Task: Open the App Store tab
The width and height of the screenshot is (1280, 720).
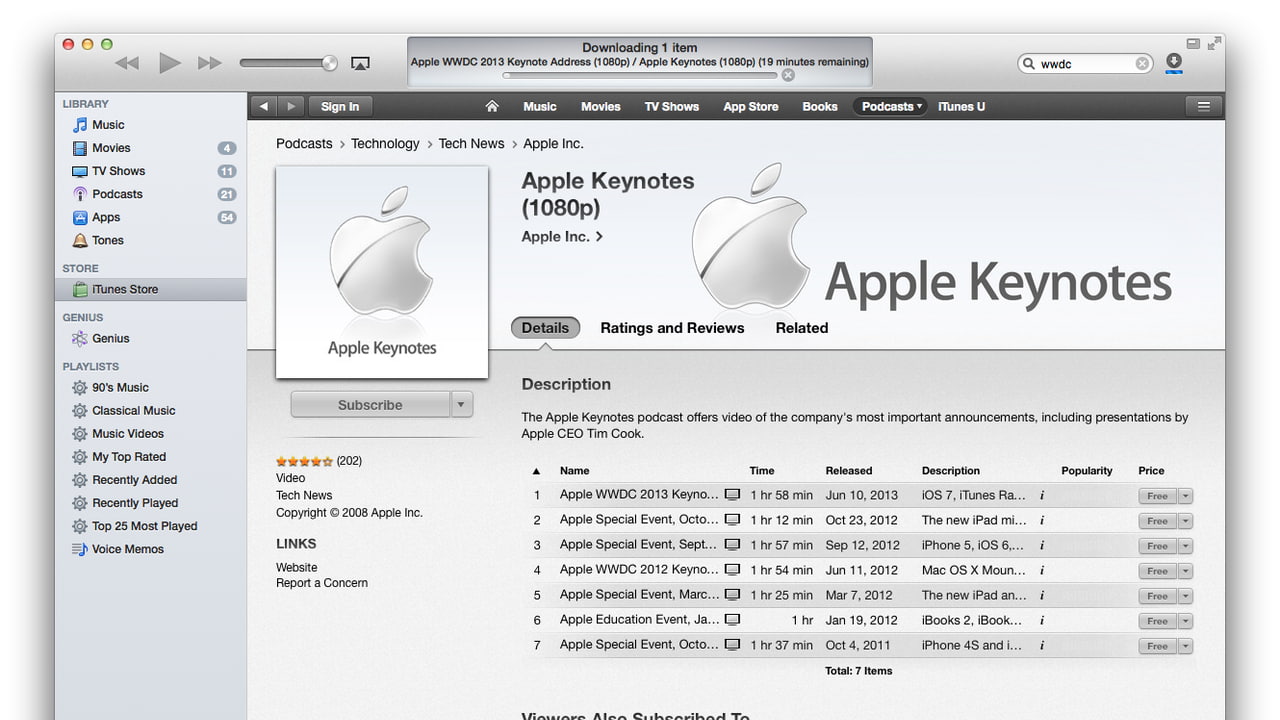Action: [x=751, y=106]
